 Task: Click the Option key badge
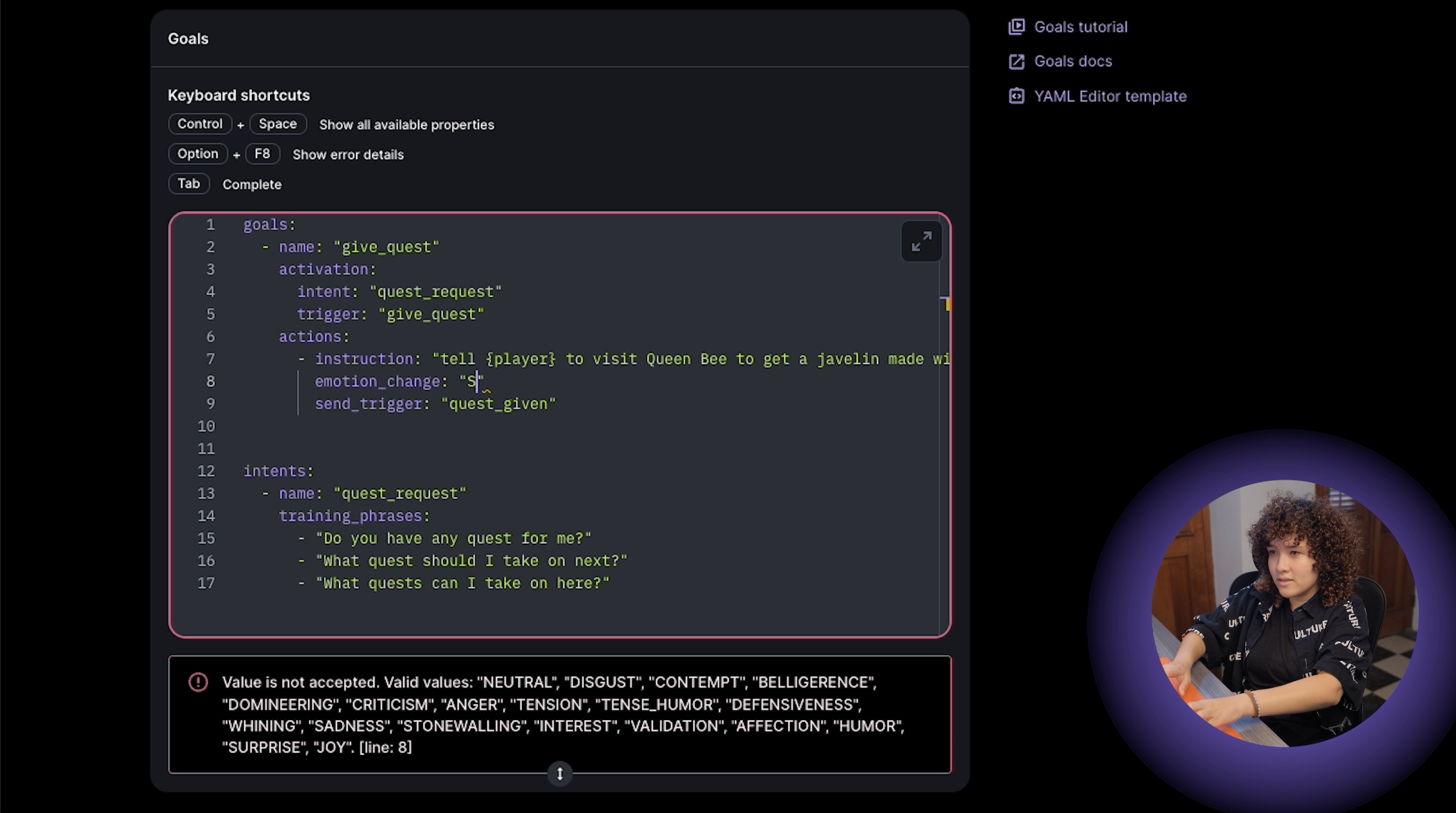(x=197, y=154)
